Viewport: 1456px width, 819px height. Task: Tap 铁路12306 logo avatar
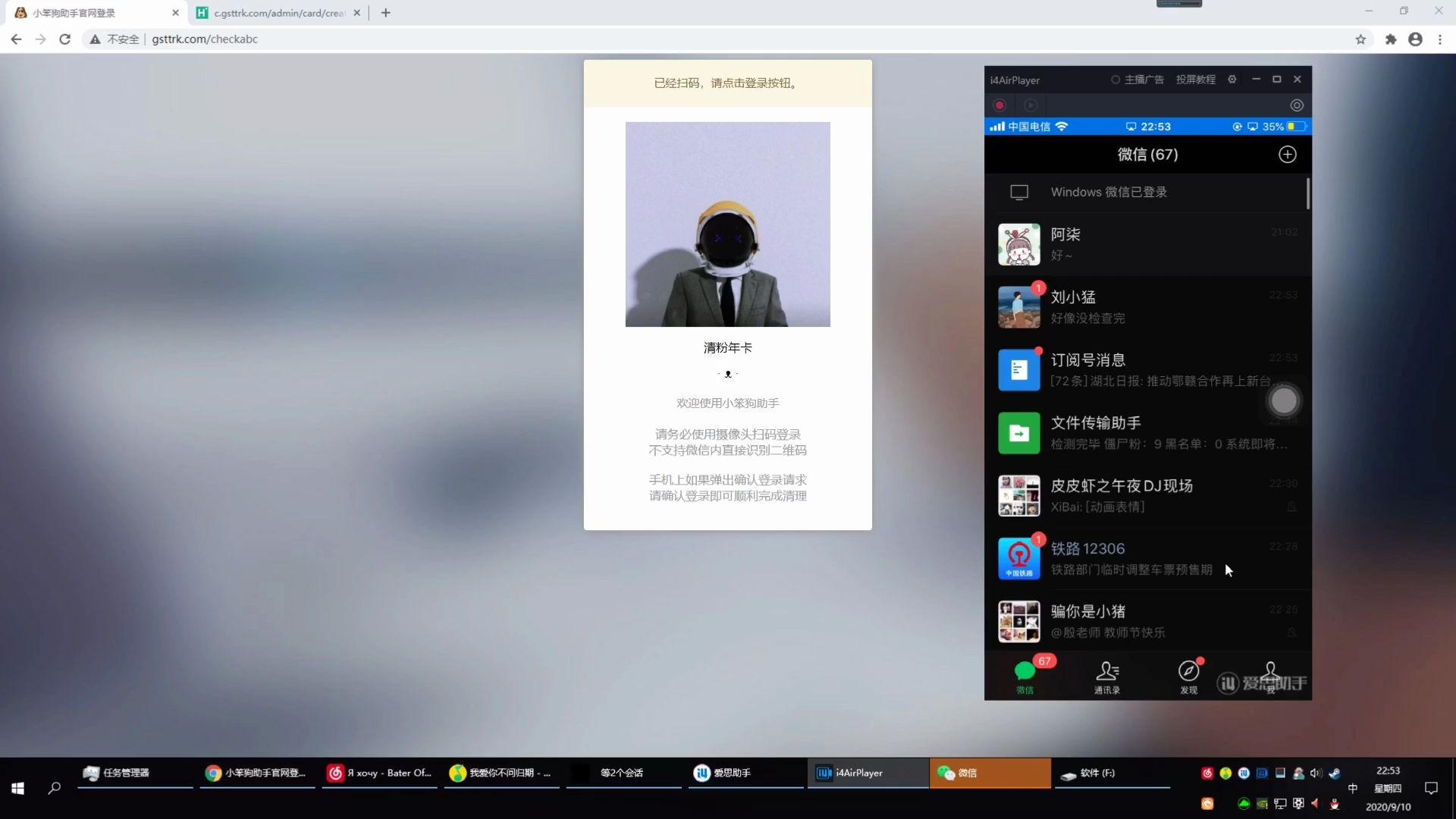click(1018, 559)
